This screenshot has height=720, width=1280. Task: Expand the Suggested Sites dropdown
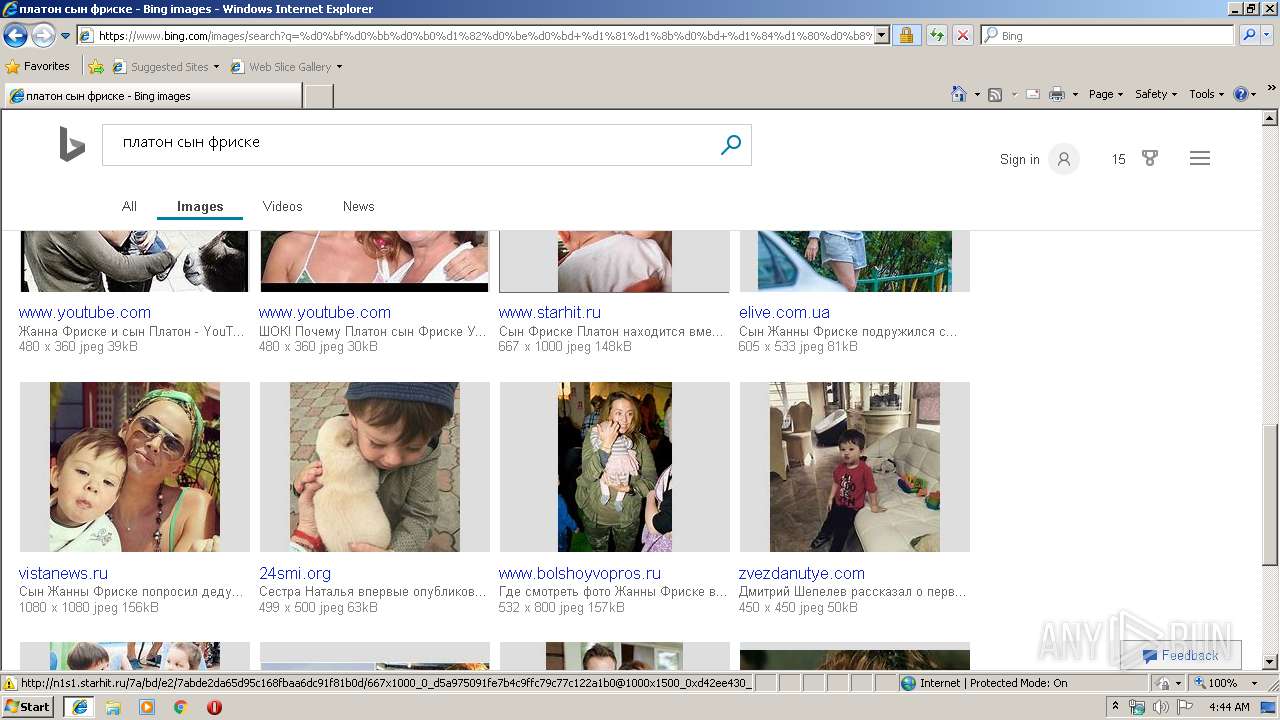click(x=216, y=67)
